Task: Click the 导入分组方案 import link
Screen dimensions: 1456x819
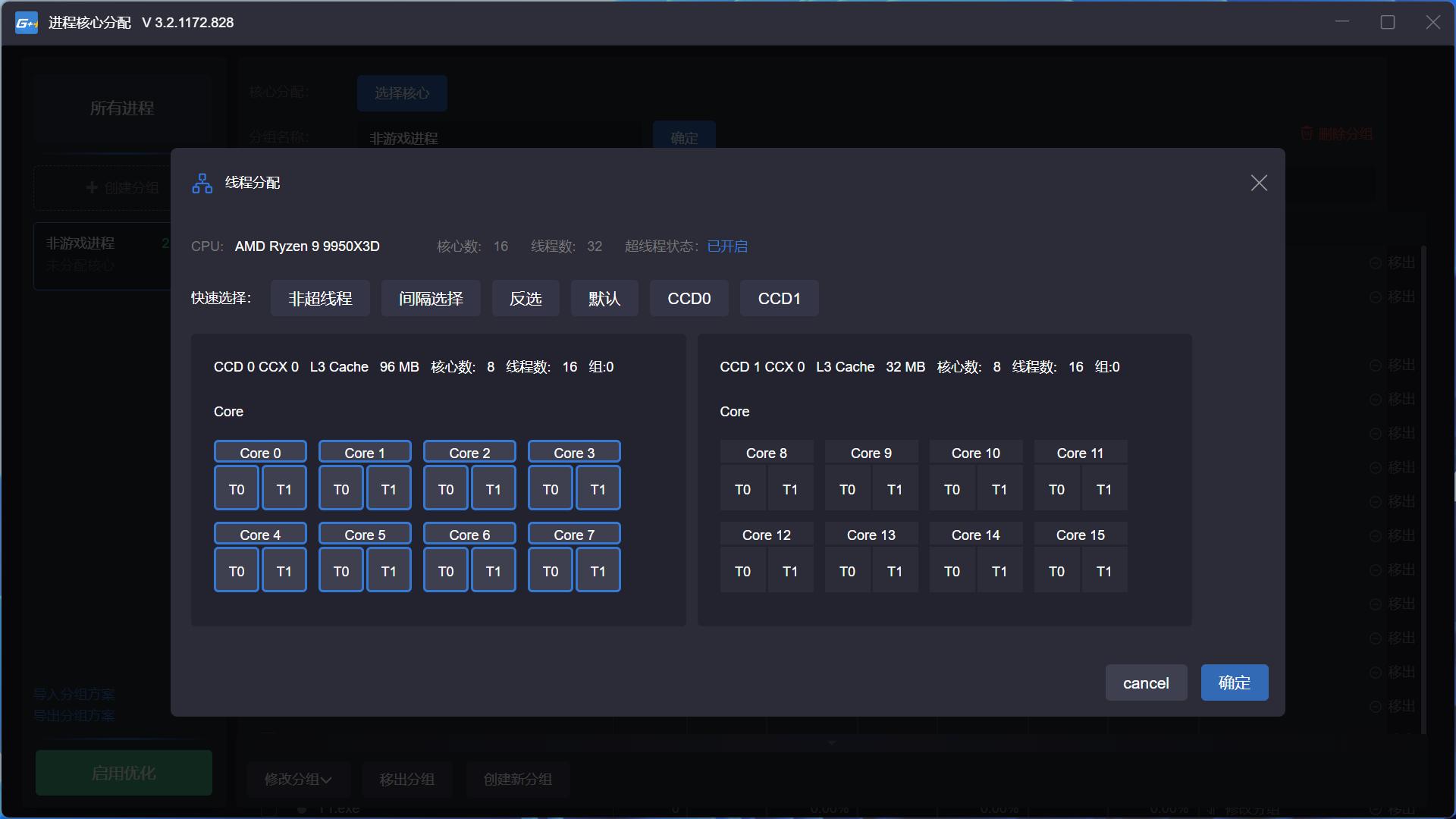Action: [74, 694]
